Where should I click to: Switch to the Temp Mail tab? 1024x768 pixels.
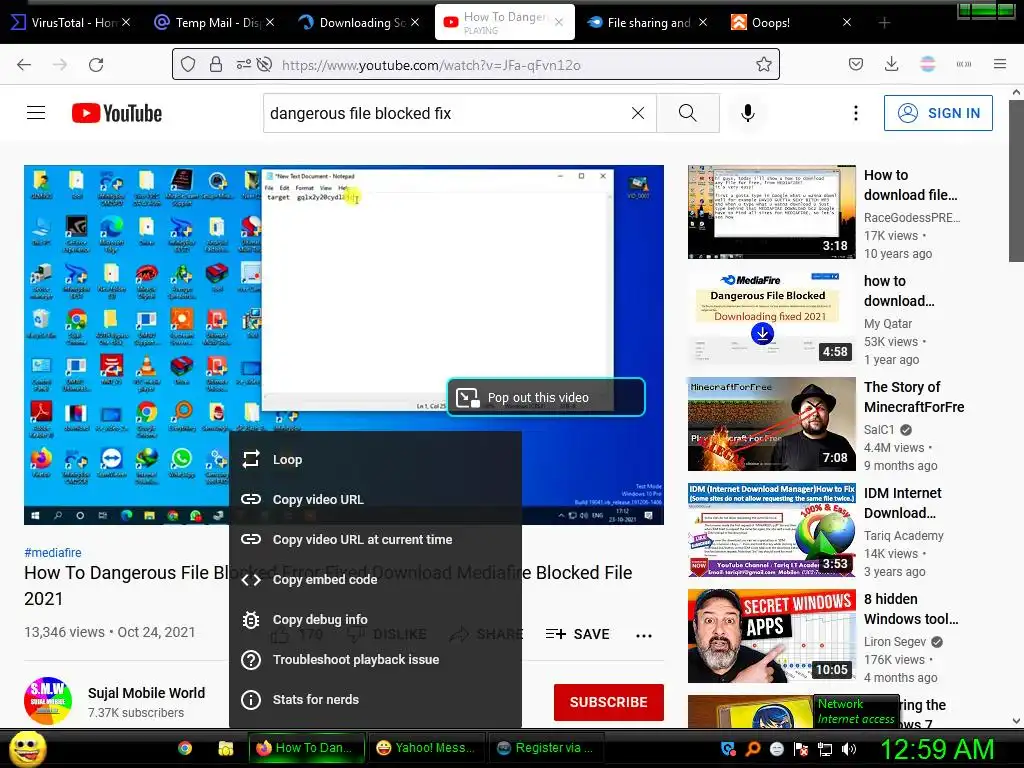tap(214, 23)
